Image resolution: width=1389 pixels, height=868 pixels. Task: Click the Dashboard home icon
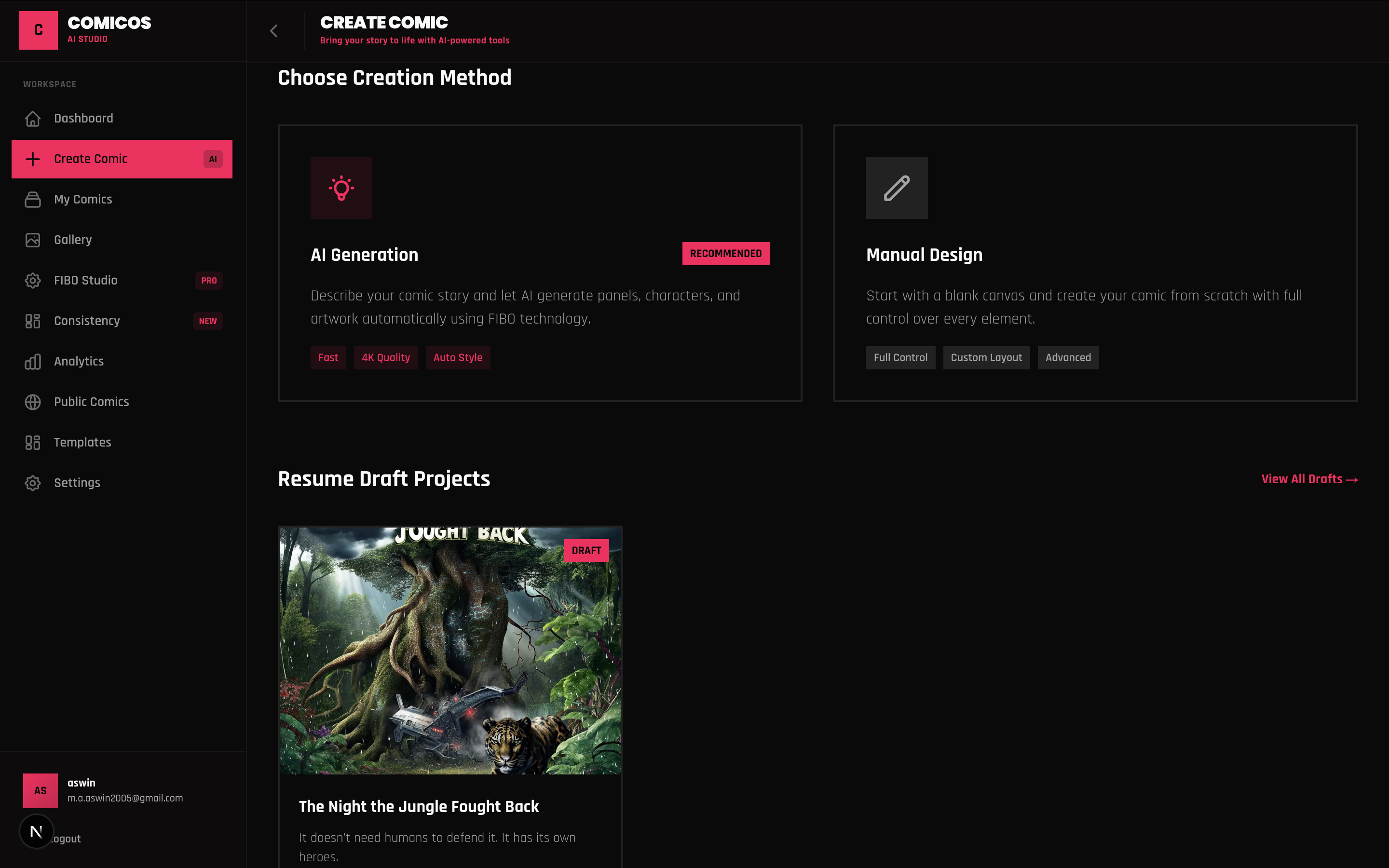[x=33, y=118]
